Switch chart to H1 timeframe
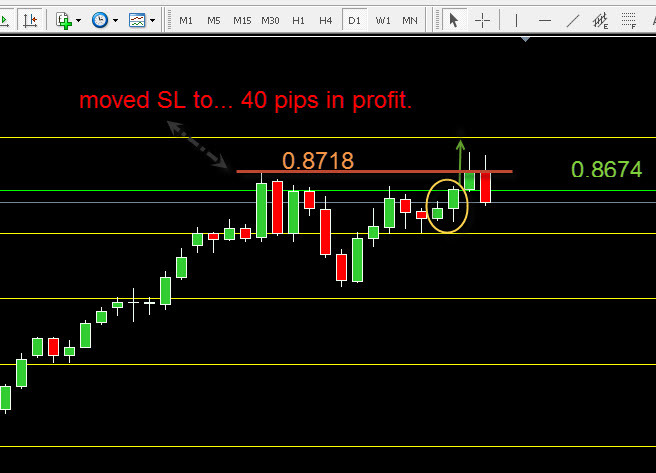656x473 pixels. tap(298, 20)
